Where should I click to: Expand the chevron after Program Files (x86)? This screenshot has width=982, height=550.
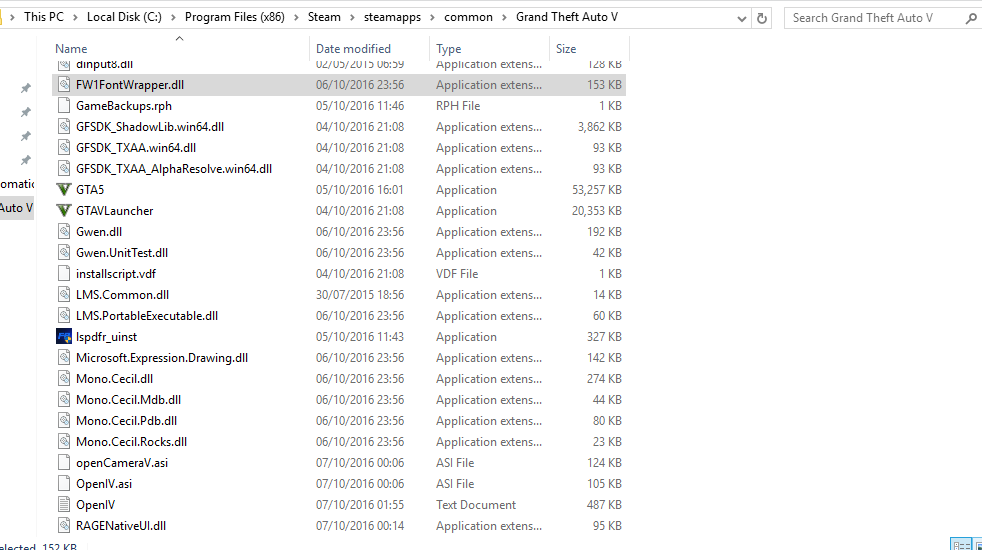(x=296, y=18)
